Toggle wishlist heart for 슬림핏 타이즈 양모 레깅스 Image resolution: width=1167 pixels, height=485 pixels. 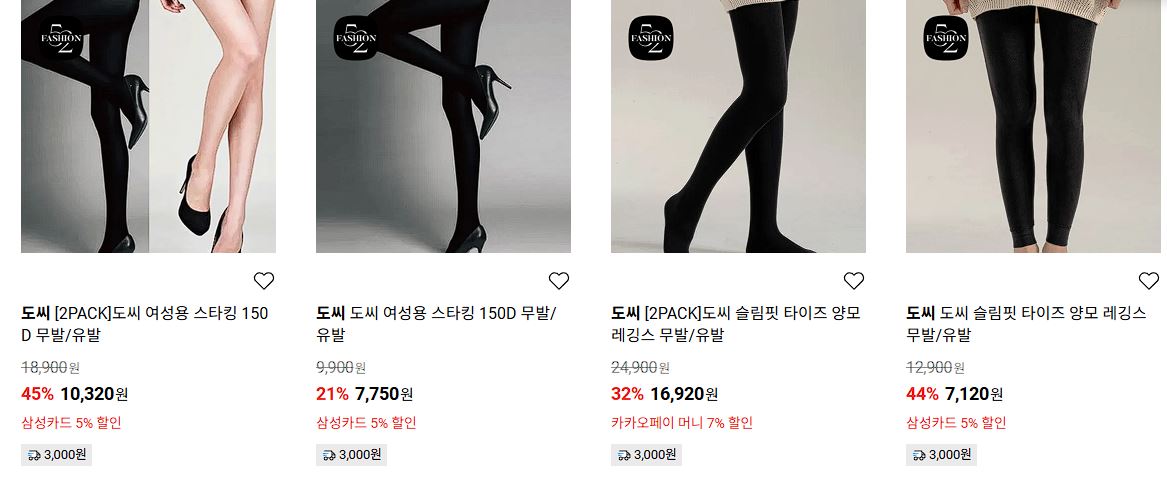point(1148,280)
